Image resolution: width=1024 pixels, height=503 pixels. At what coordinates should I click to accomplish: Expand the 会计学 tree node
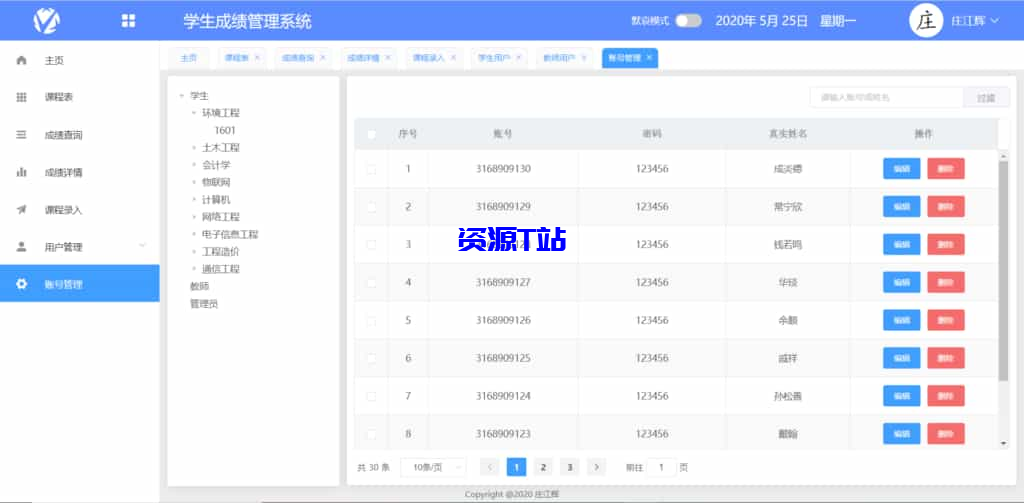(194, 165)
